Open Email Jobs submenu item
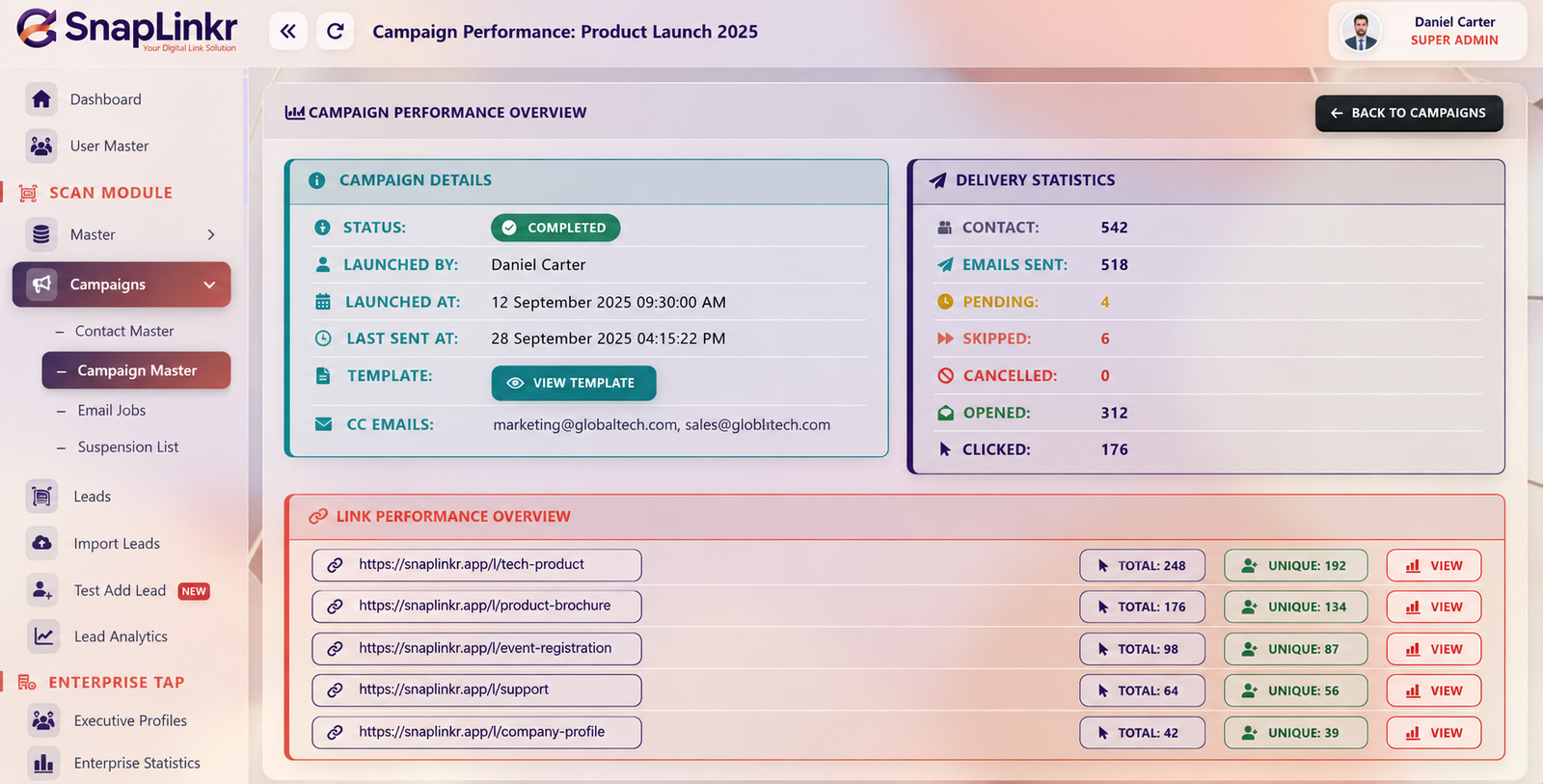This screenshot has height=784, width=1543. (112, 410)
